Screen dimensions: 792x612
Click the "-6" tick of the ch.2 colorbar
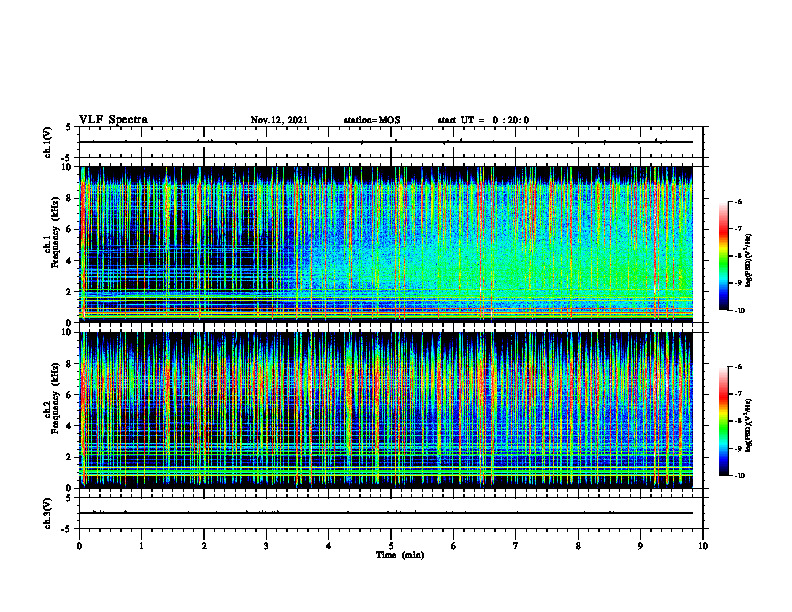(738, 367)
